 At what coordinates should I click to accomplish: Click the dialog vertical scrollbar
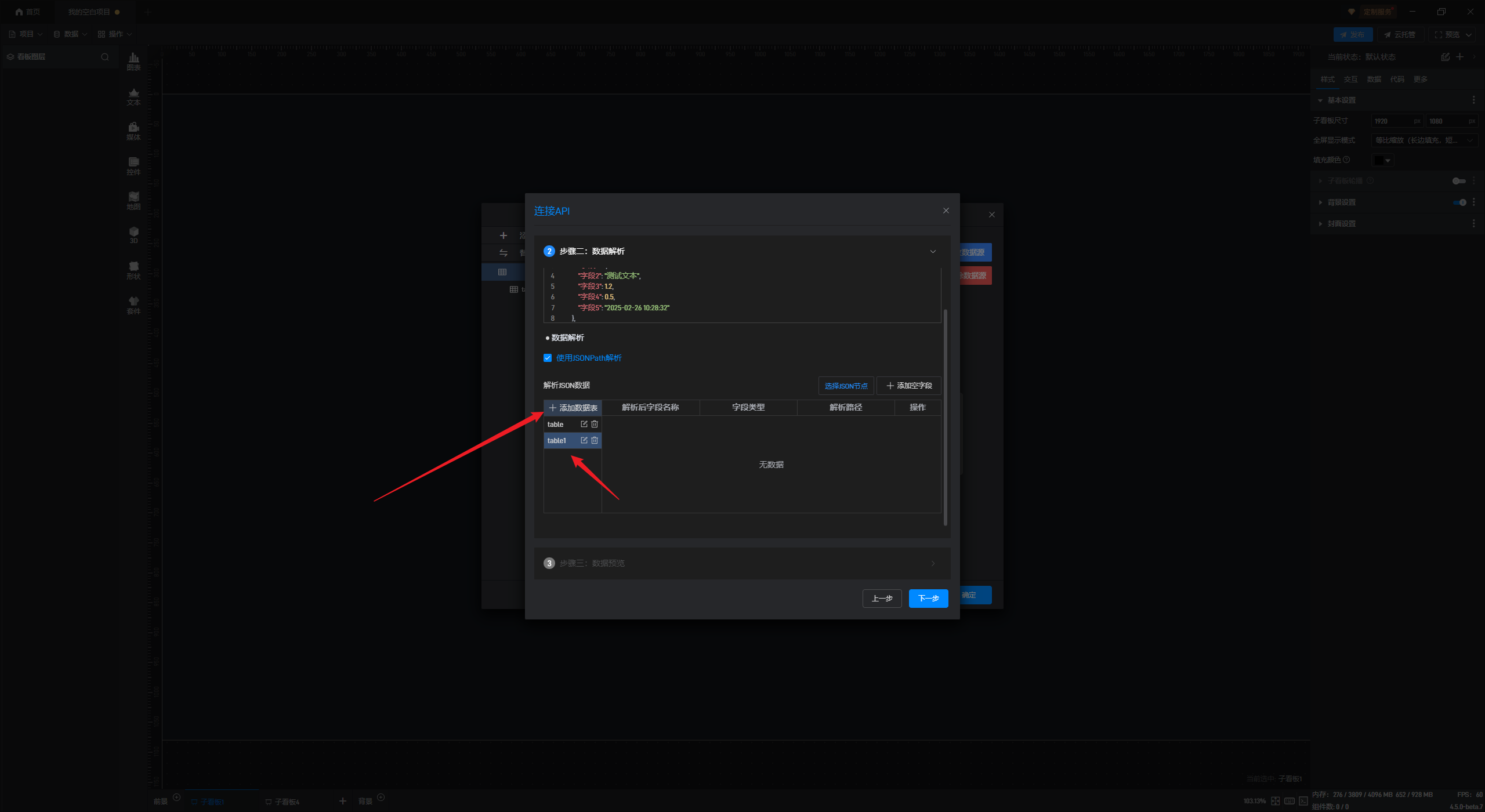946,418
